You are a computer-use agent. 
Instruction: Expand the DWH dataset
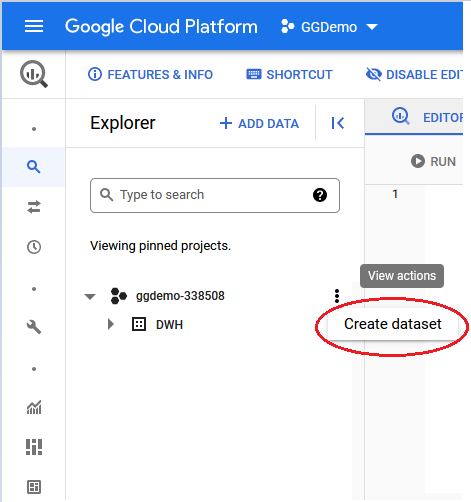111,324
